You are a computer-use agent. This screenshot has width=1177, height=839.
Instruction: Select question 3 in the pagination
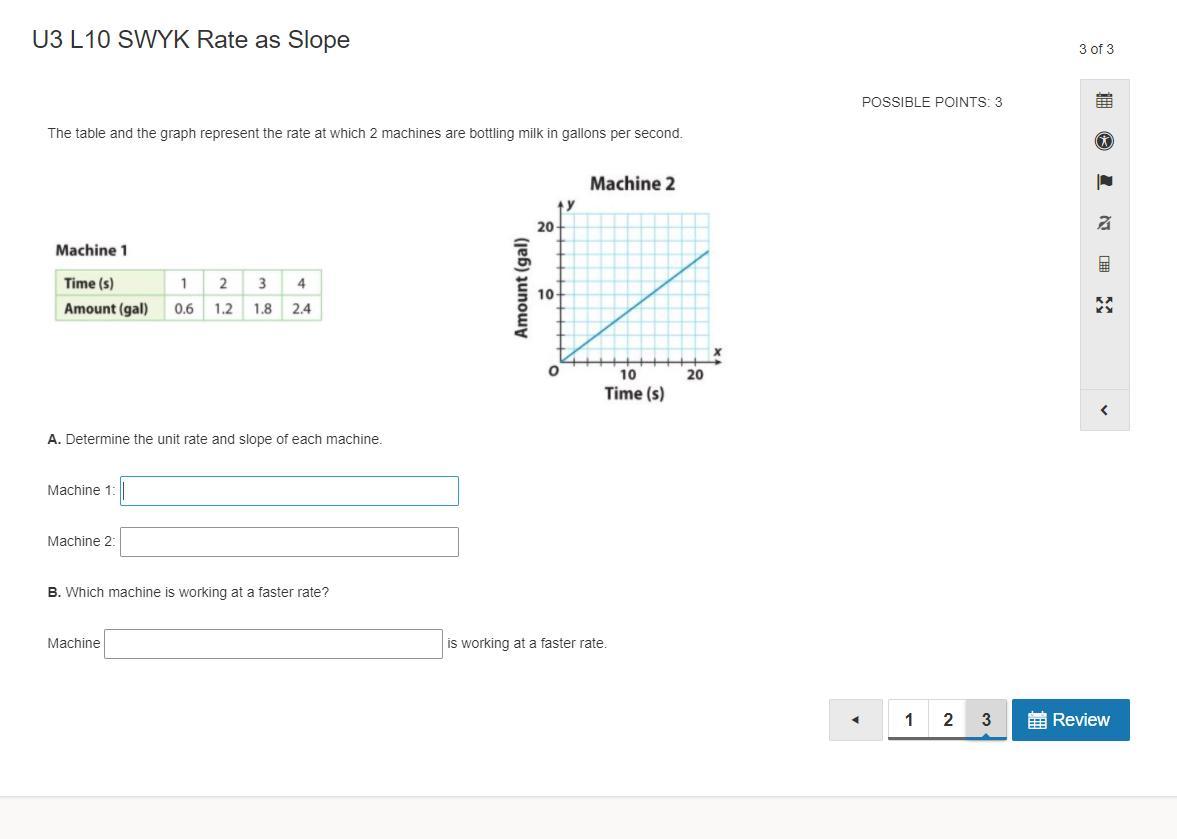point(986,720)
